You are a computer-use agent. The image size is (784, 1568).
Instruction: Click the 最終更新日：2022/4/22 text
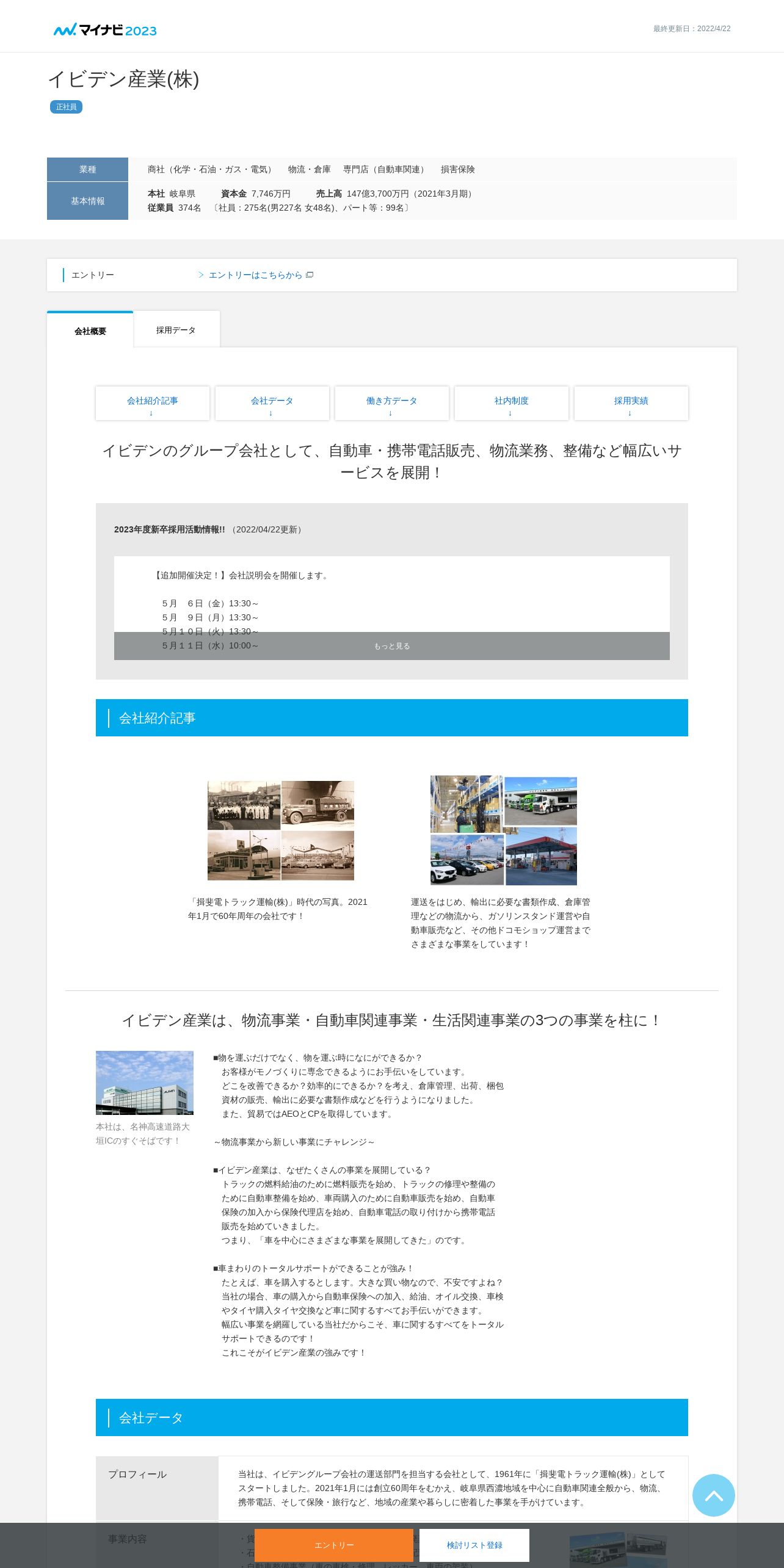pyautogui.click(x=692, y=29)
